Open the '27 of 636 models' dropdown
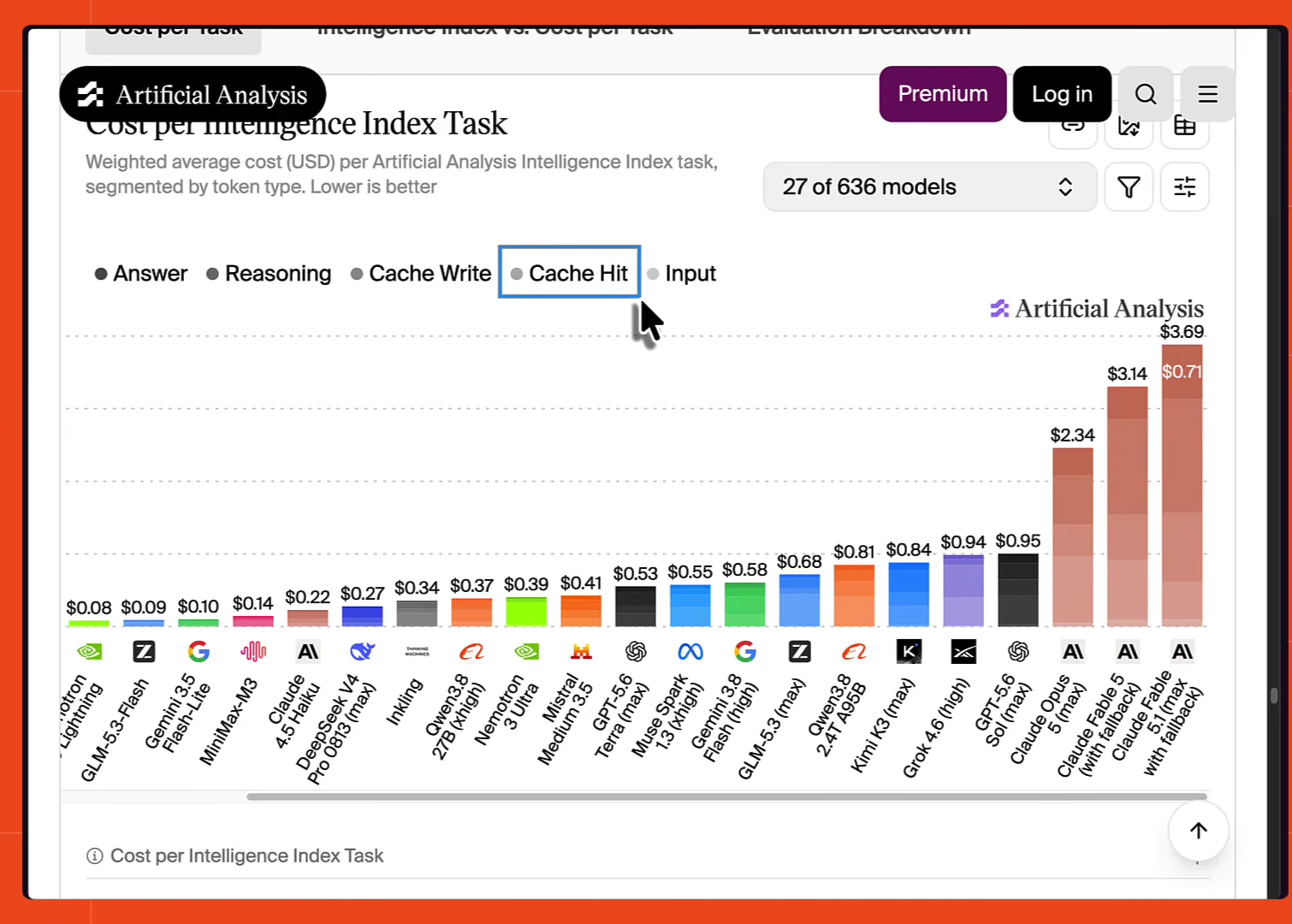 click(x=929, y=187)
